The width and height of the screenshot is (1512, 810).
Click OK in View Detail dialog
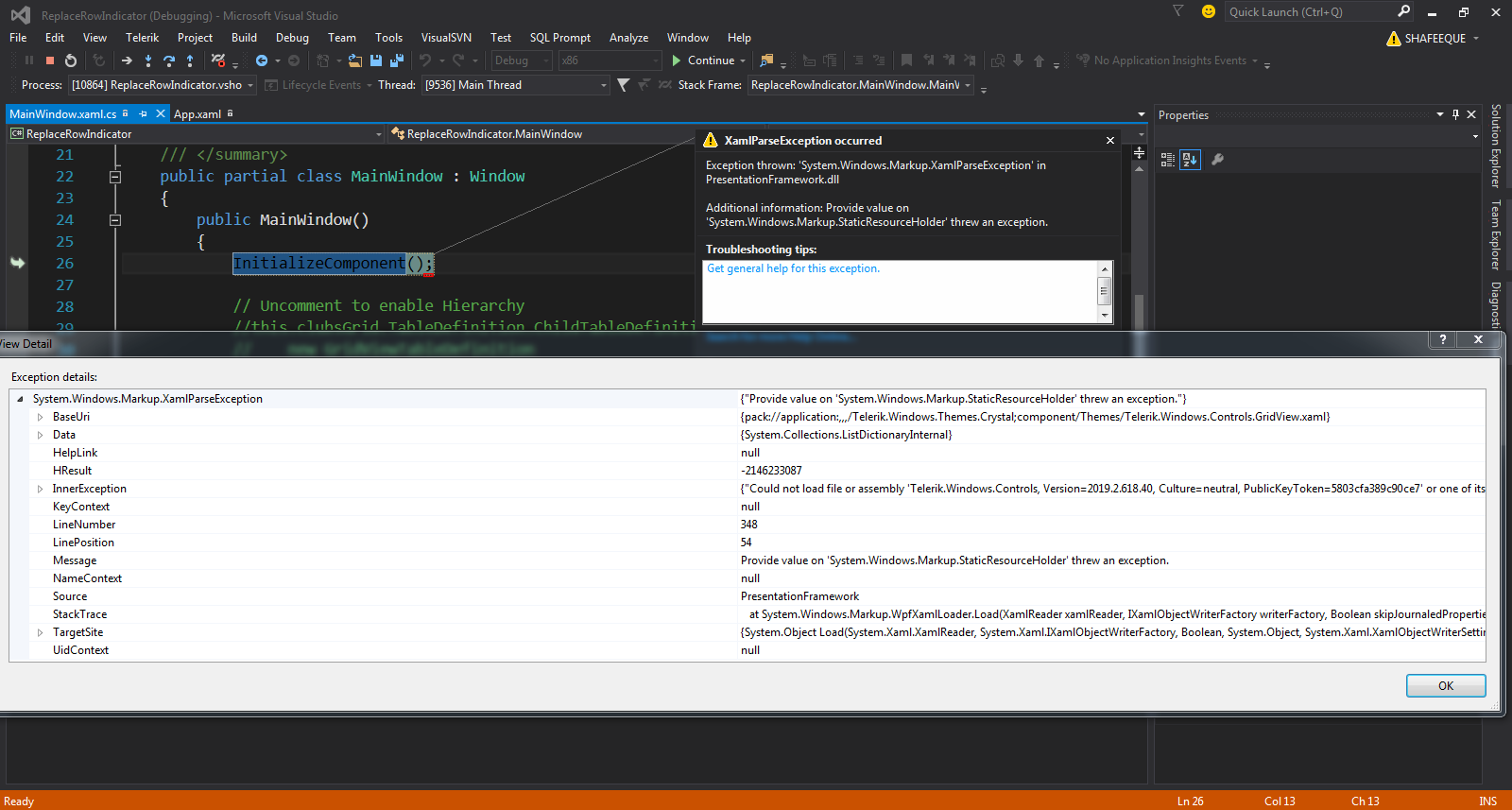tap(1445, 685)
